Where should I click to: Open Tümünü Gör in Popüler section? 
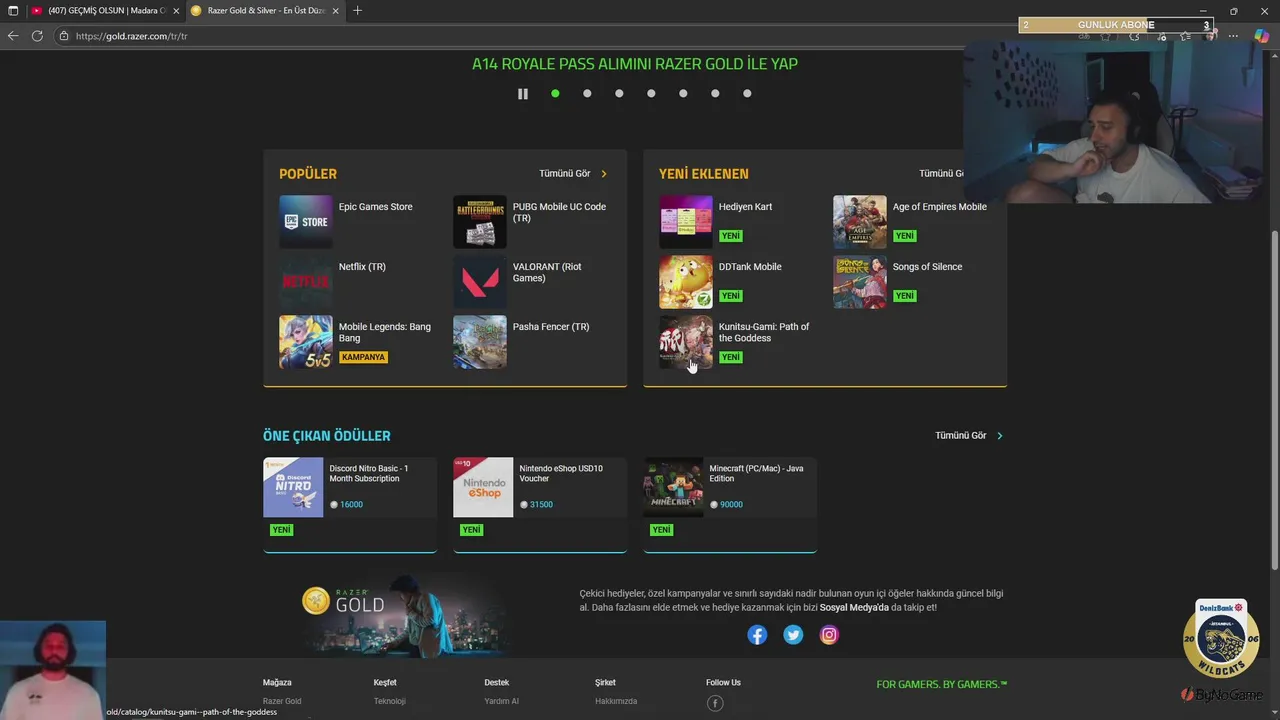565,174
